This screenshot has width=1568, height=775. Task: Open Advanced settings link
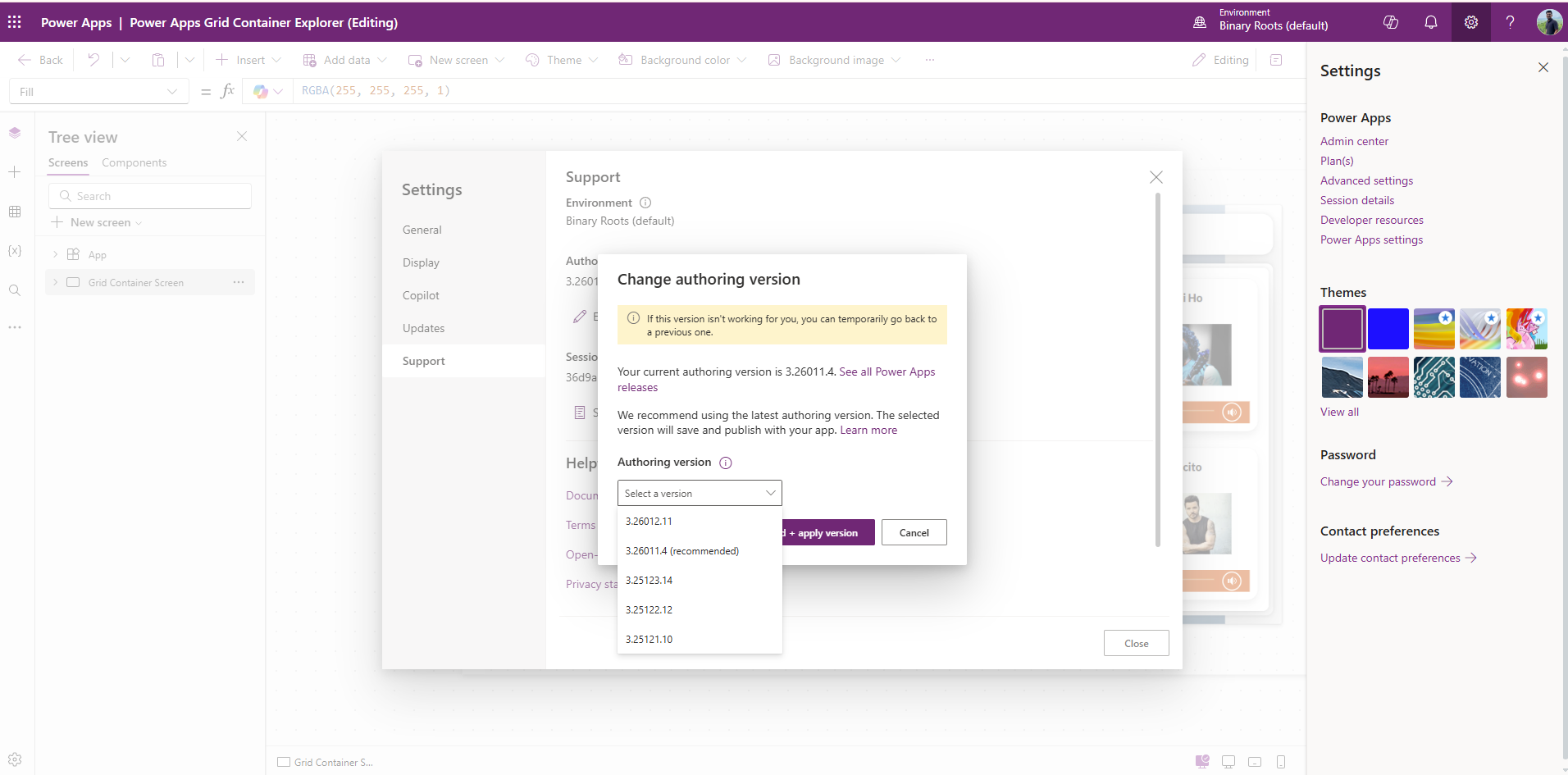click(1367, 180)
